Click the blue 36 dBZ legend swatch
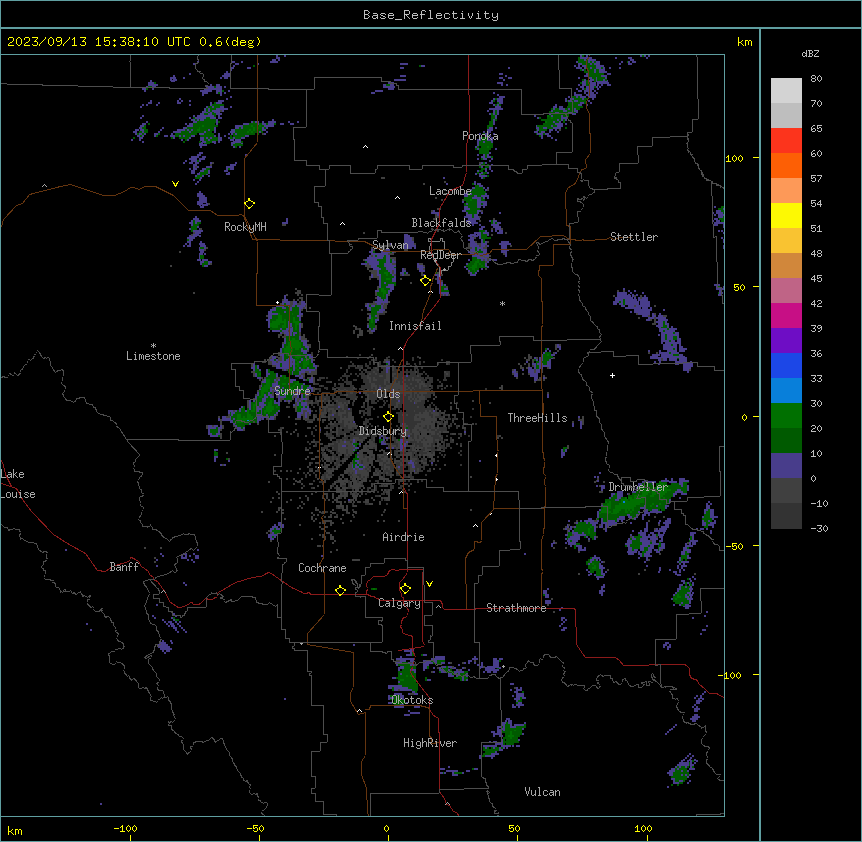The image size is (862, 842). click(786, 365)
